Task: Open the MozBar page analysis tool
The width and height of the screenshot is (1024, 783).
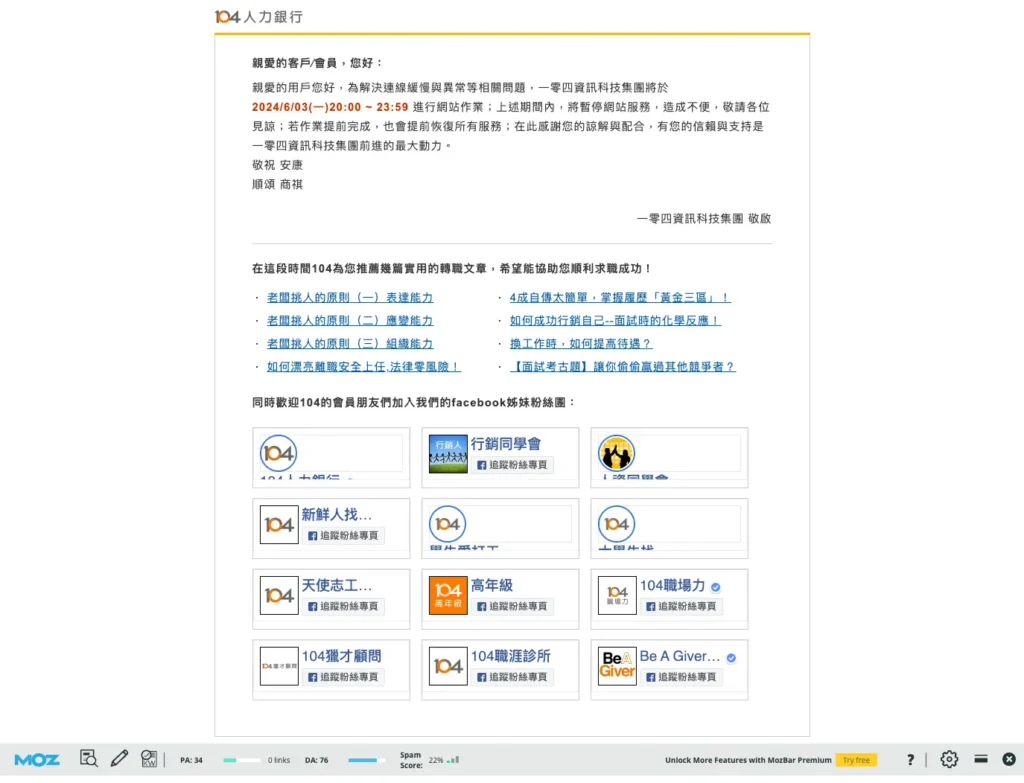Action: tap(88, 759)
